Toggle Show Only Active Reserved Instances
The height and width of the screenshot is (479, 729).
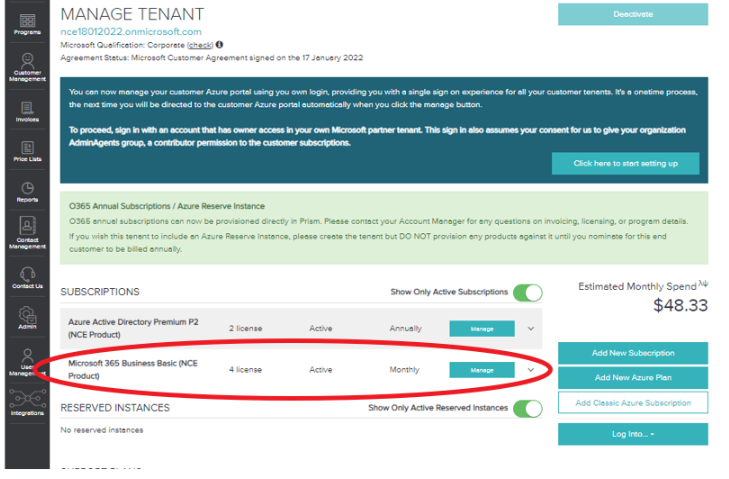coord(527,408)
